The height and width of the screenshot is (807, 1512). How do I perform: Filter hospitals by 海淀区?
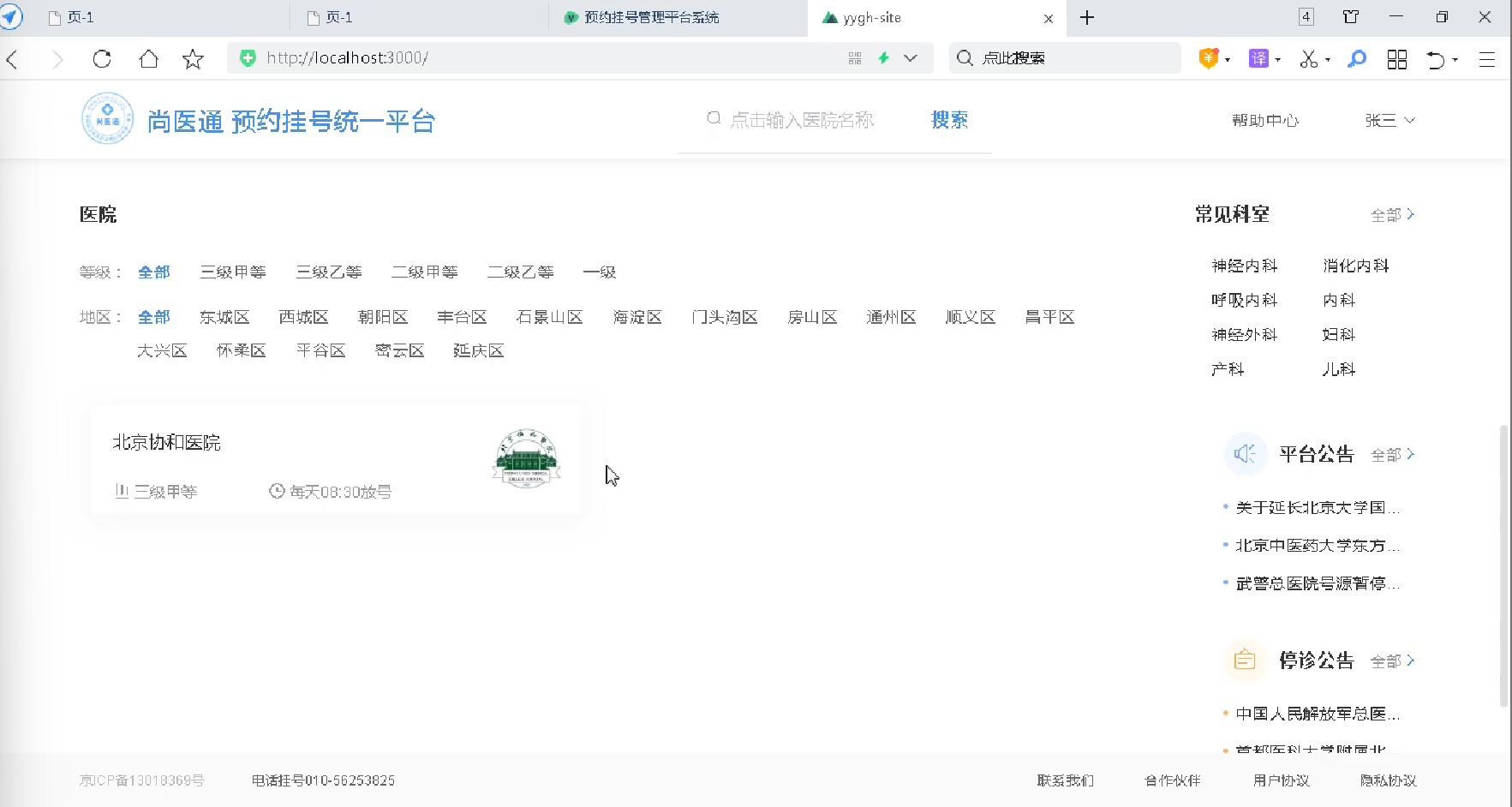click(x=637, y=317)
